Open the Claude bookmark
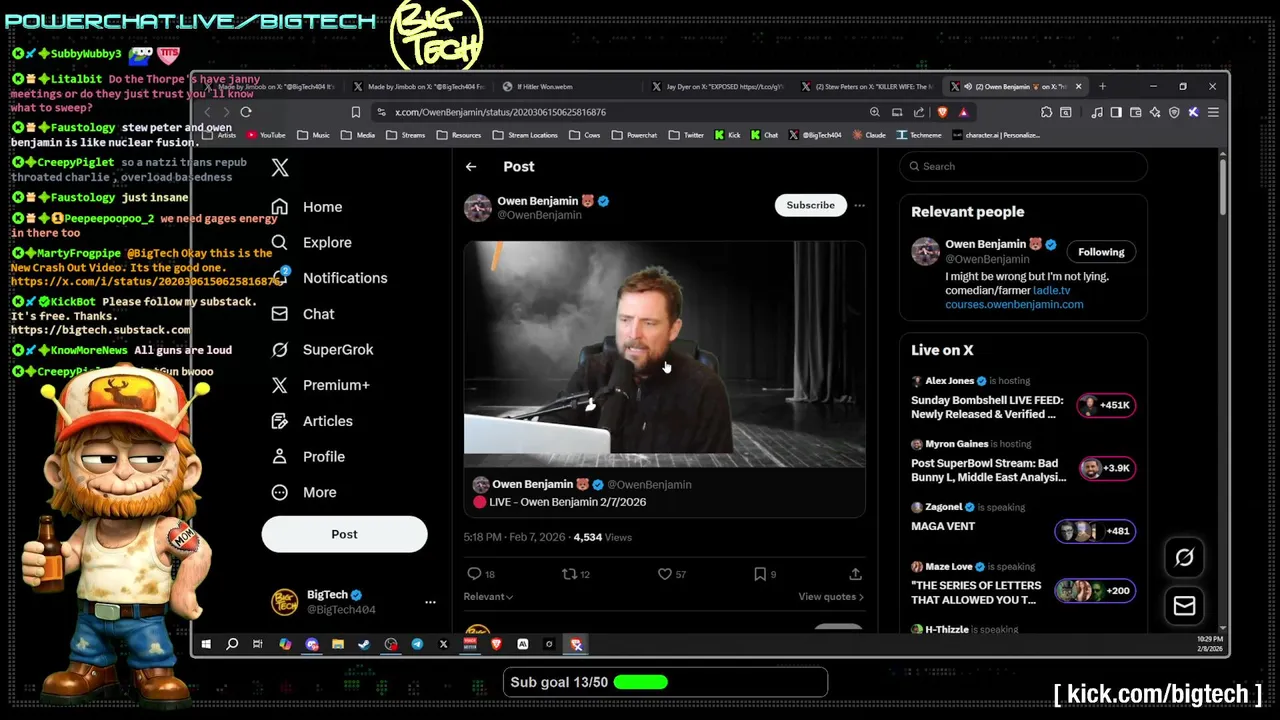This screenshot has width=1280, height=720. (868, 135)
